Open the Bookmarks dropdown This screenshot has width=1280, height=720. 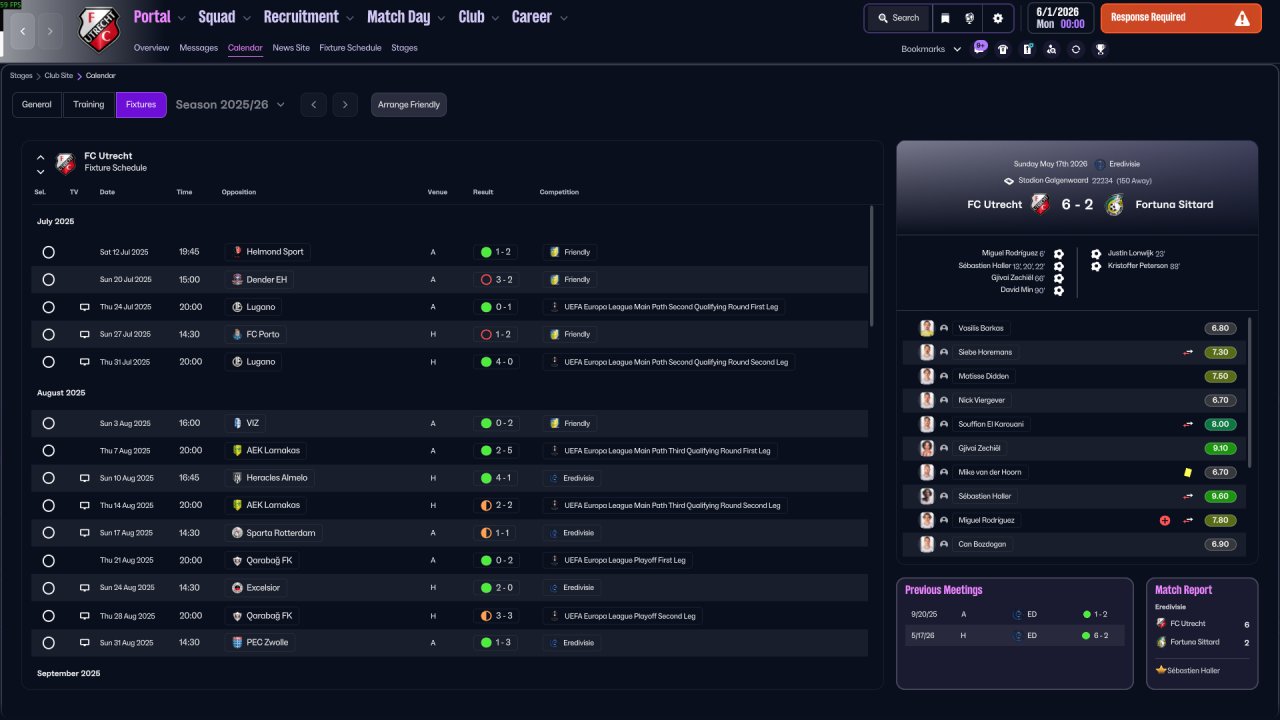(x=931, y=49)
